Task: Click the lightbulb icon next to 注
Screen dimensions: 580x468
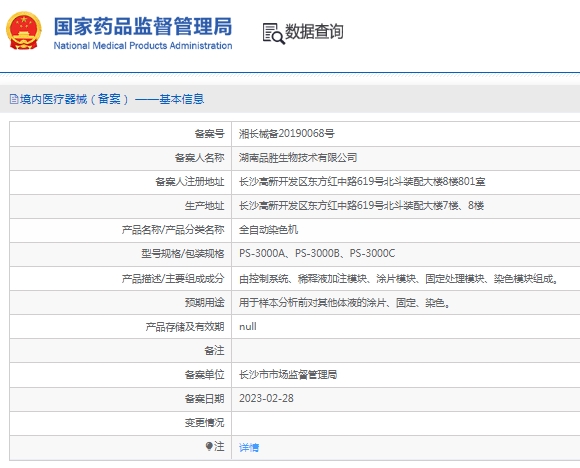Action: 209,447
